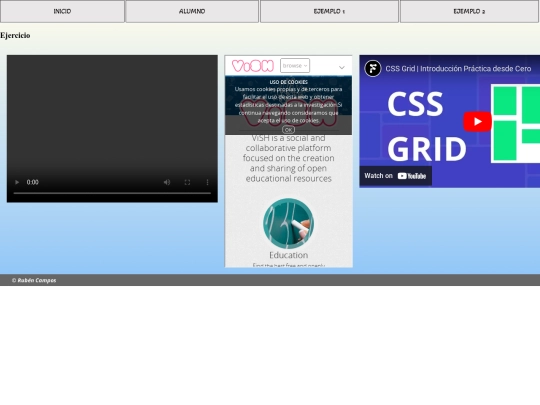Click the YouTube channel avatar icon

[x=373, y=69]
